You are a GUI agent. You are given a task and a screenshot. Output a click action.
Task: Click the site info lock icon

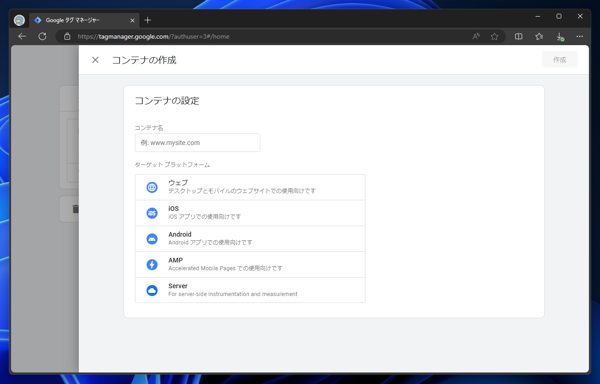pos(67,36)
